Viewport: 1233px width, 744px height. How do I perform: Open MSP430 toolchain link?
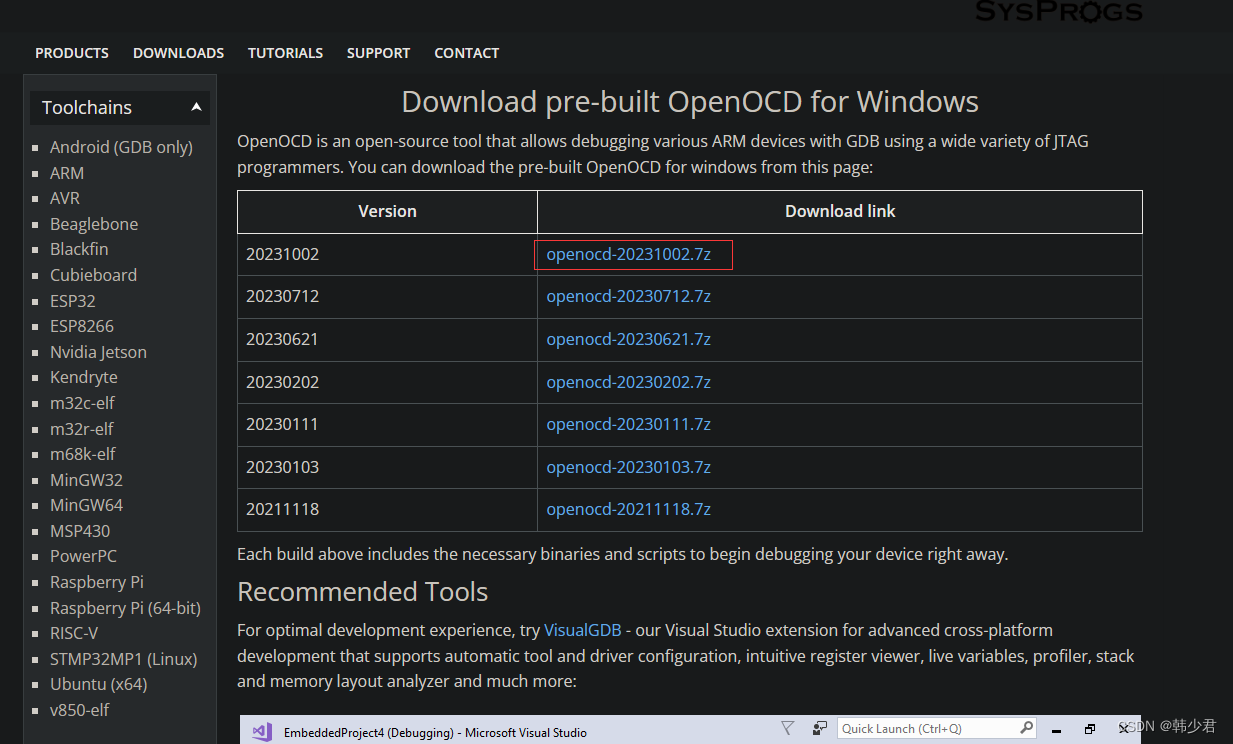coord(80,531)
